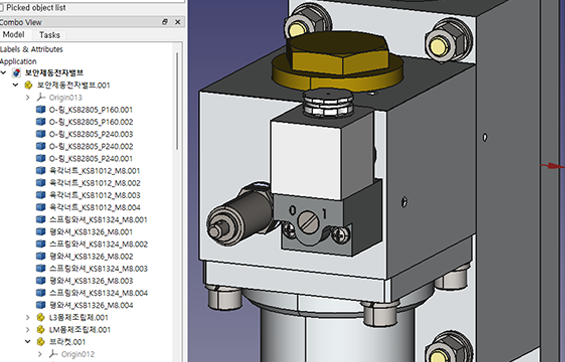Click the part icon of 육각너트_KSB1012_M8.001
This screenshot has width=565, height=362.
tap(41, 171)
